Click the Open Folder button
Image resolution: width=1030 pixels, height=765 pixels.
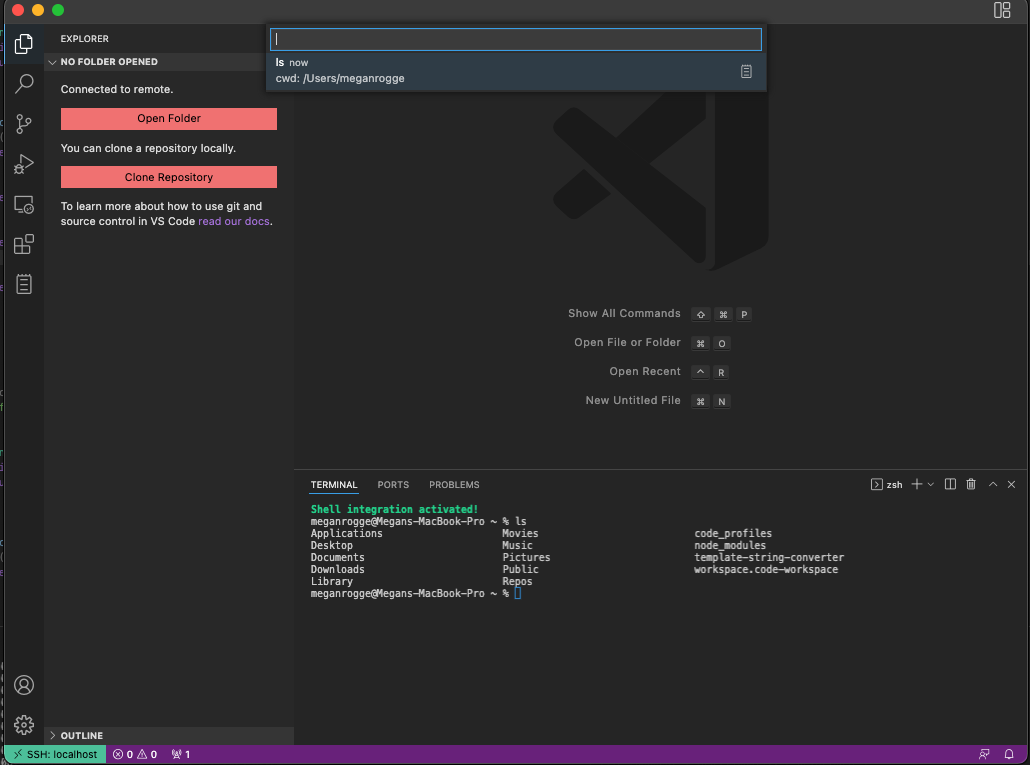tap(169, 118)
